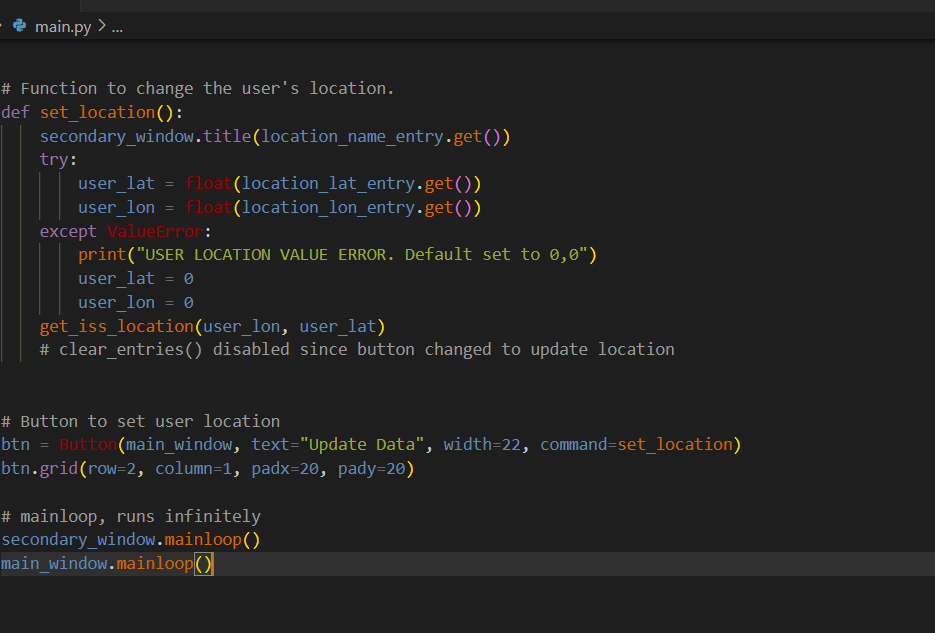The image size is (935, 633).
Task: Click the 'def set_location():' function definition
Action: [92, 112]
